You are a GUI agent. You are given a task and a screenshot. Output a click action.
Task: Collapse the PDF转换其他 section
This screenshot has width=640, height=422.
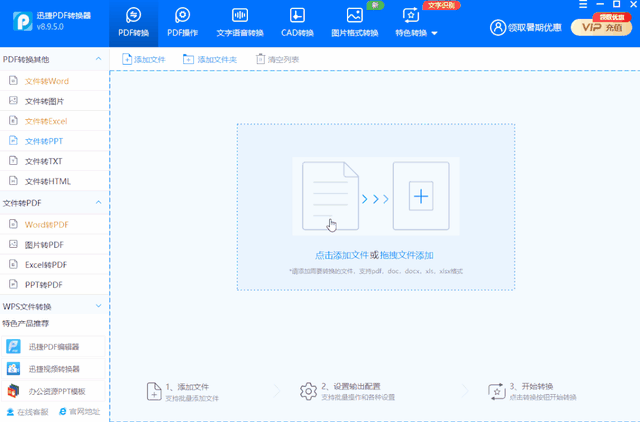click(x=98, y=59)
